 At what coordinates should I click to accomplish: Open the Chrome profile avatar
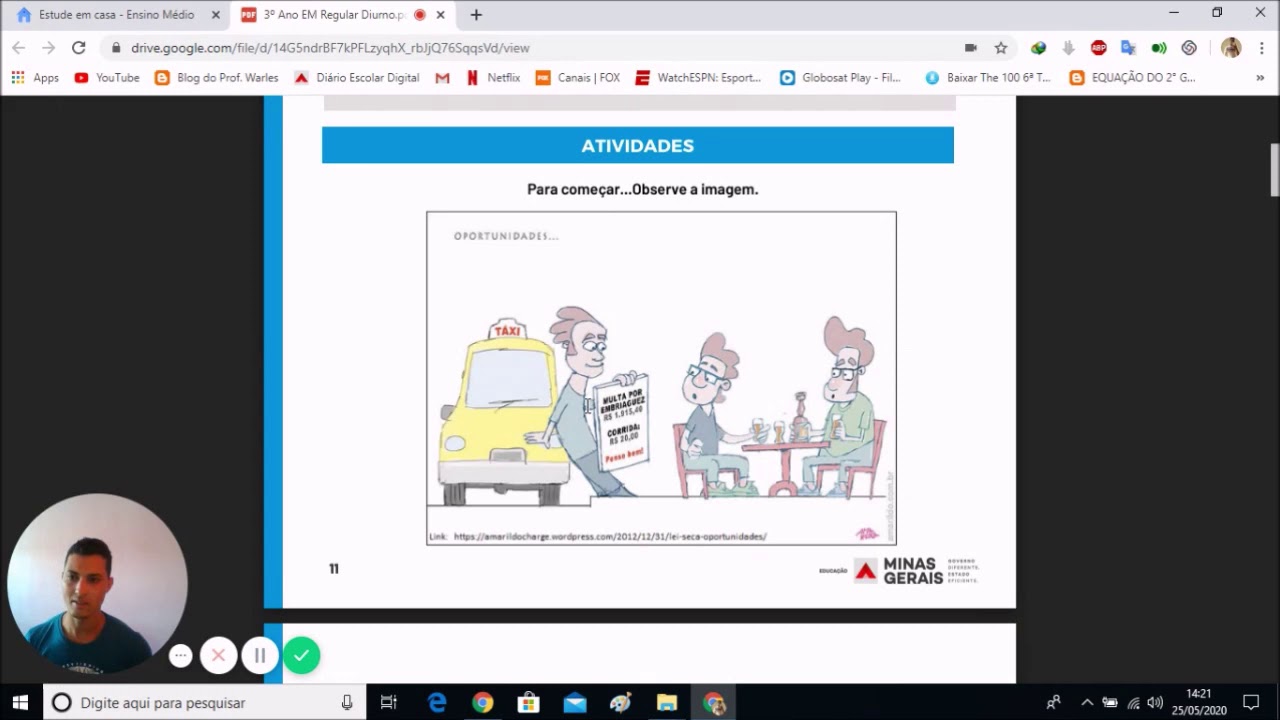[x=1231, y=48]
